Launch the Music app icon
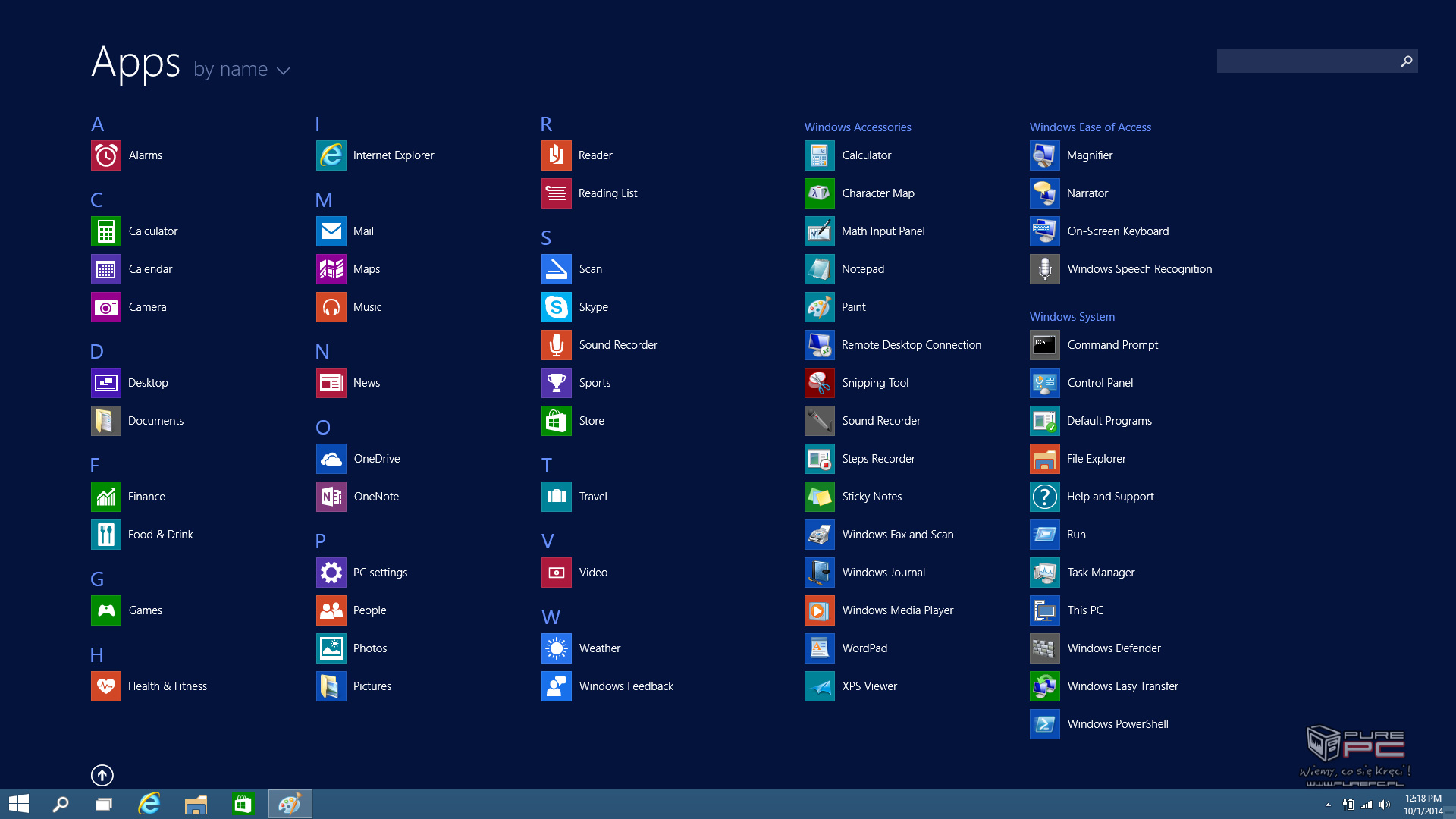The height and width of the screenshot is (819, 1456). 331,307
